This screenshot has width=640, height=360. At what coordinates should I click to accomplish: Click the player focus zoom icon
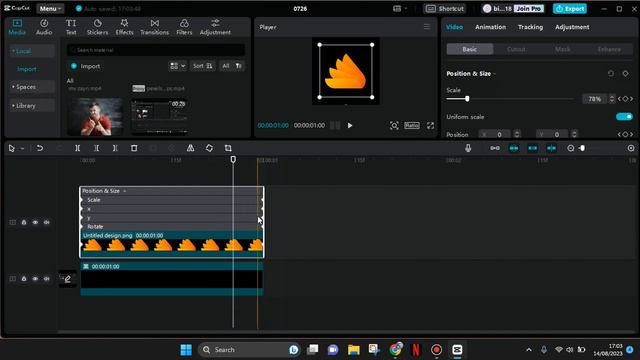394,126
